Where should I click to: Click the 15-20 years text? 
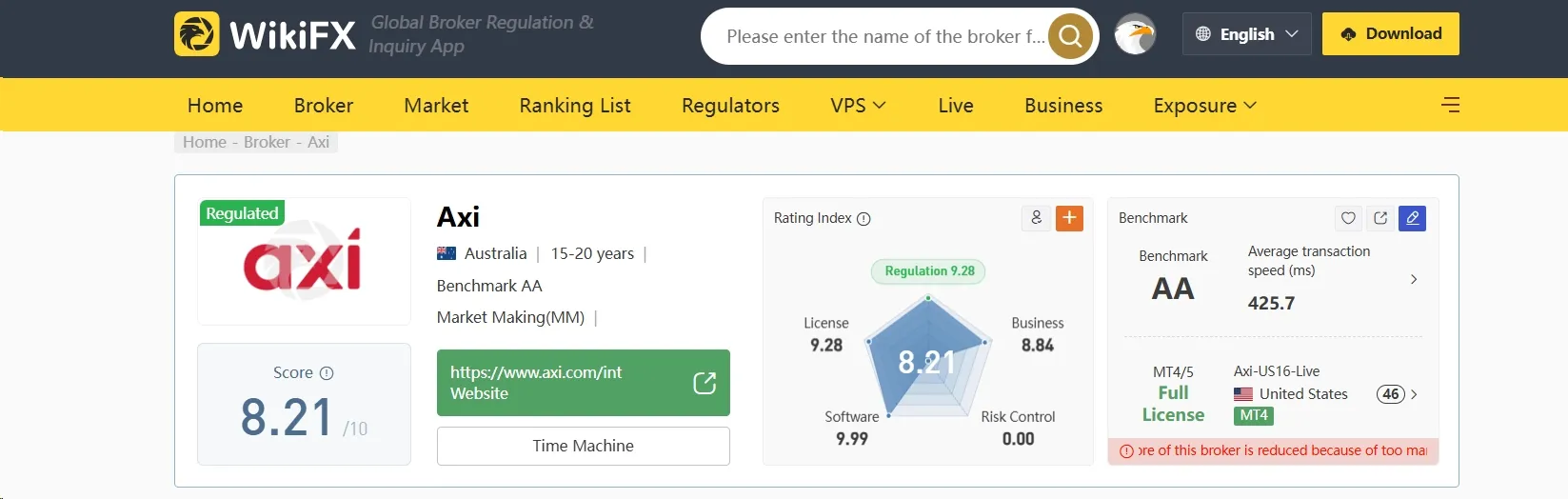coord(592,253)
